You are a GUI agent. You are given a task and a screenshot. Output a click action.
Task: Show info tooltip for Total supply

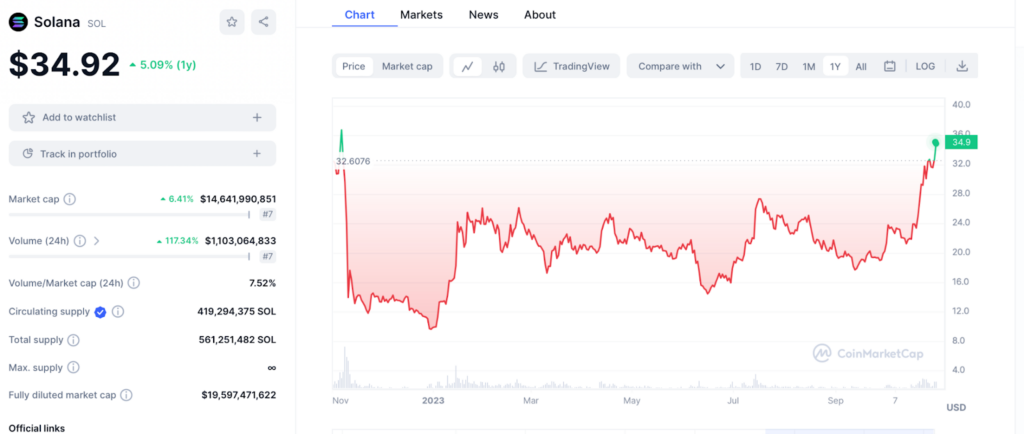[74, 340]
